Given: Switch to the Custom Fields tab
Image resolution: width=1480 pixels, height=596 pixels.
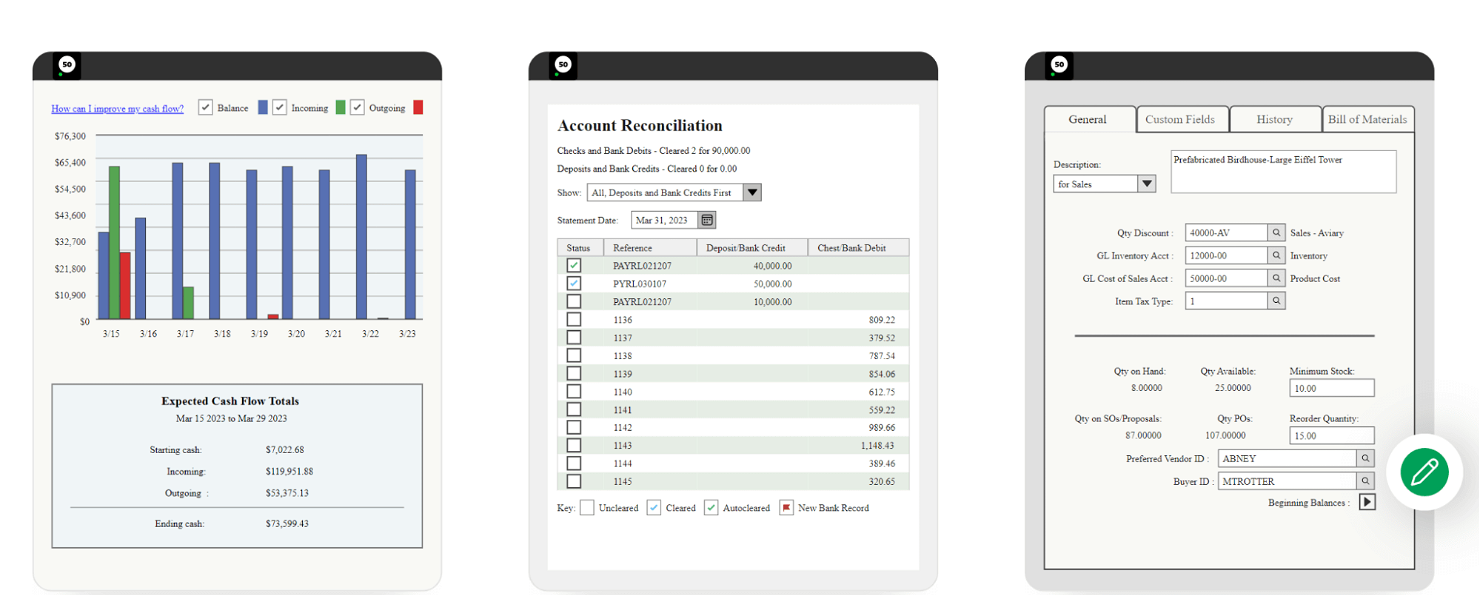Looking at the screenshot, I should pyautogui.click(x=1182, y=119).
